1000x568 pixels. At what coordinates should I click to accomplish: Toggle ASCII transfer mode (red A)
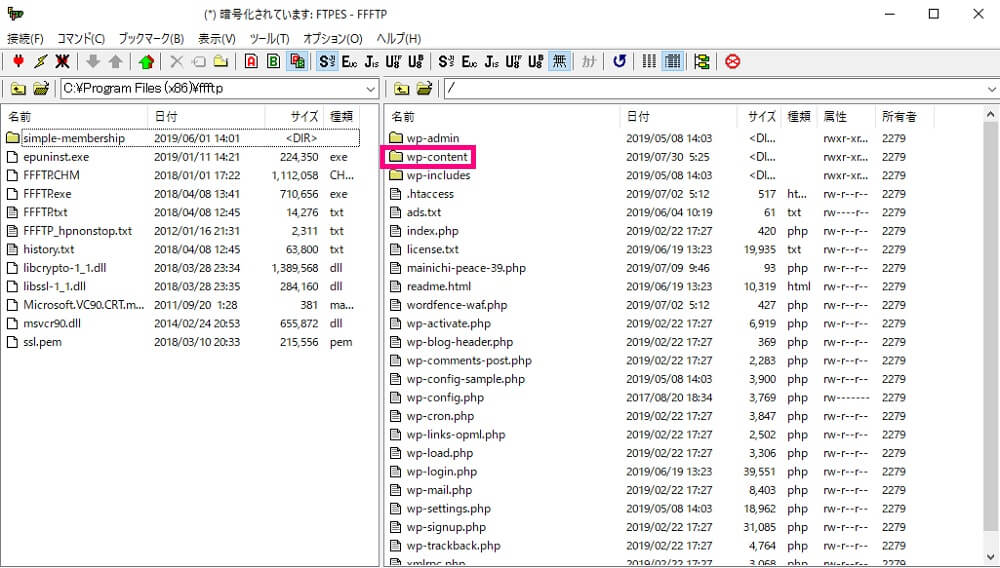point(251,61)
